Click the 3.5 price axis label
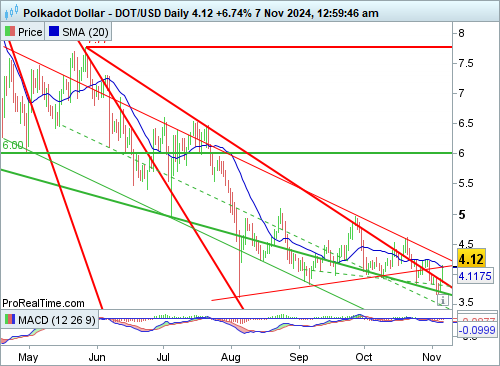This screenshot has width=500, height=366. [x=466, y=302]
